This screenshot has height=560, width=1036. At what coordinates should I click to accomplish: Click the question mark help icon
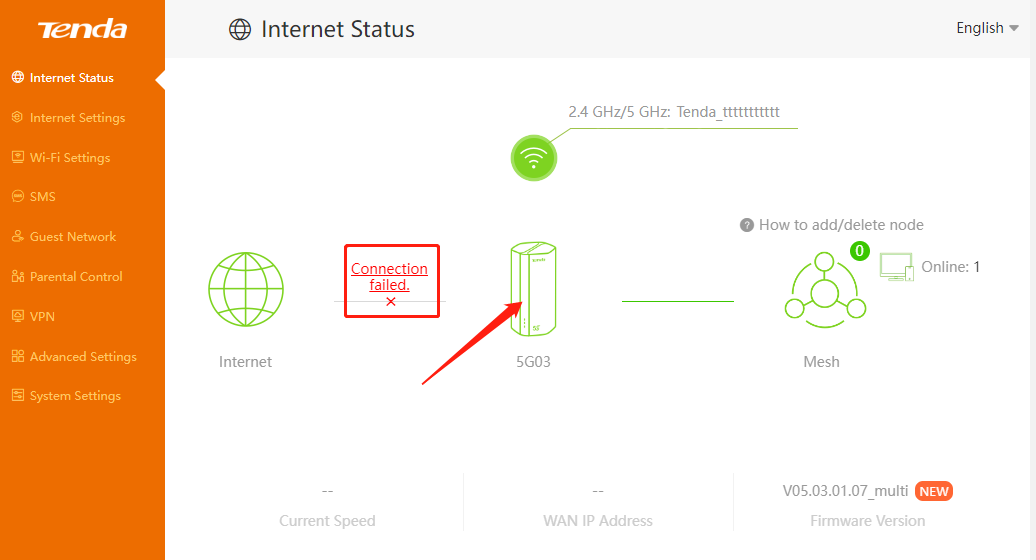(x=746, y=225)
